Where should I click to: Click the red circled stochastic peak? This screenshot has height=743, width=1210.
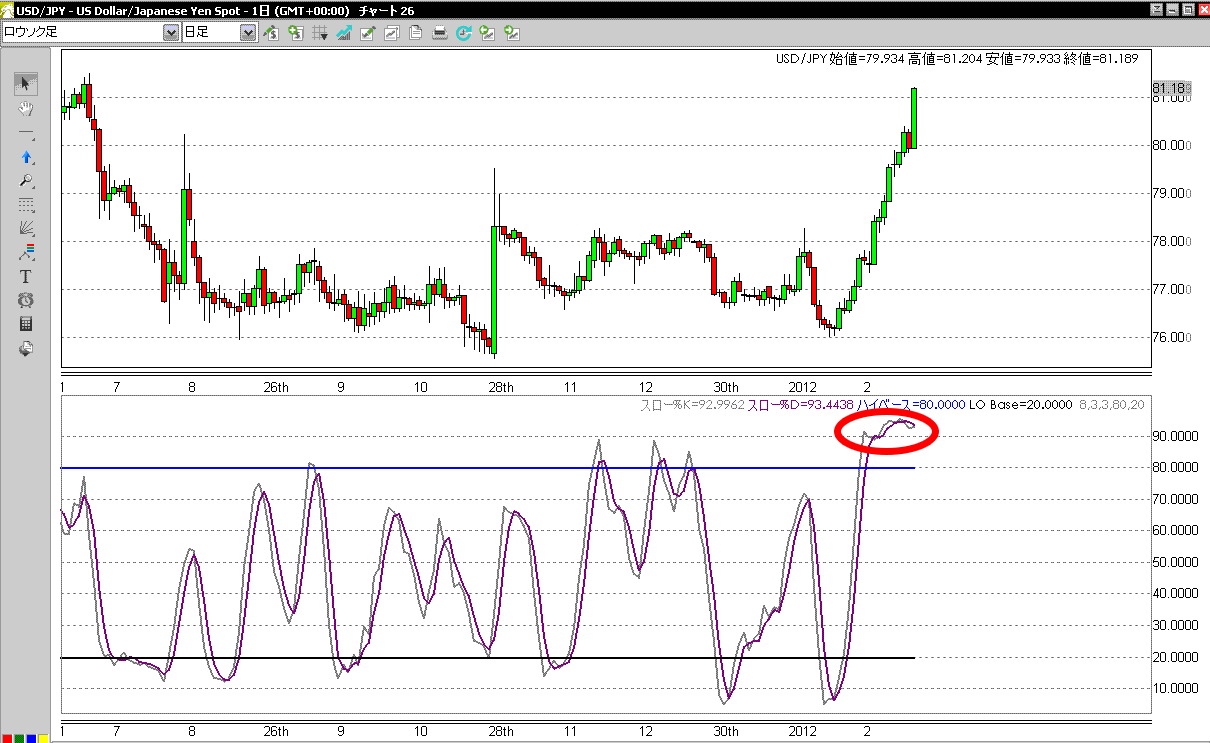coord(887,432)
